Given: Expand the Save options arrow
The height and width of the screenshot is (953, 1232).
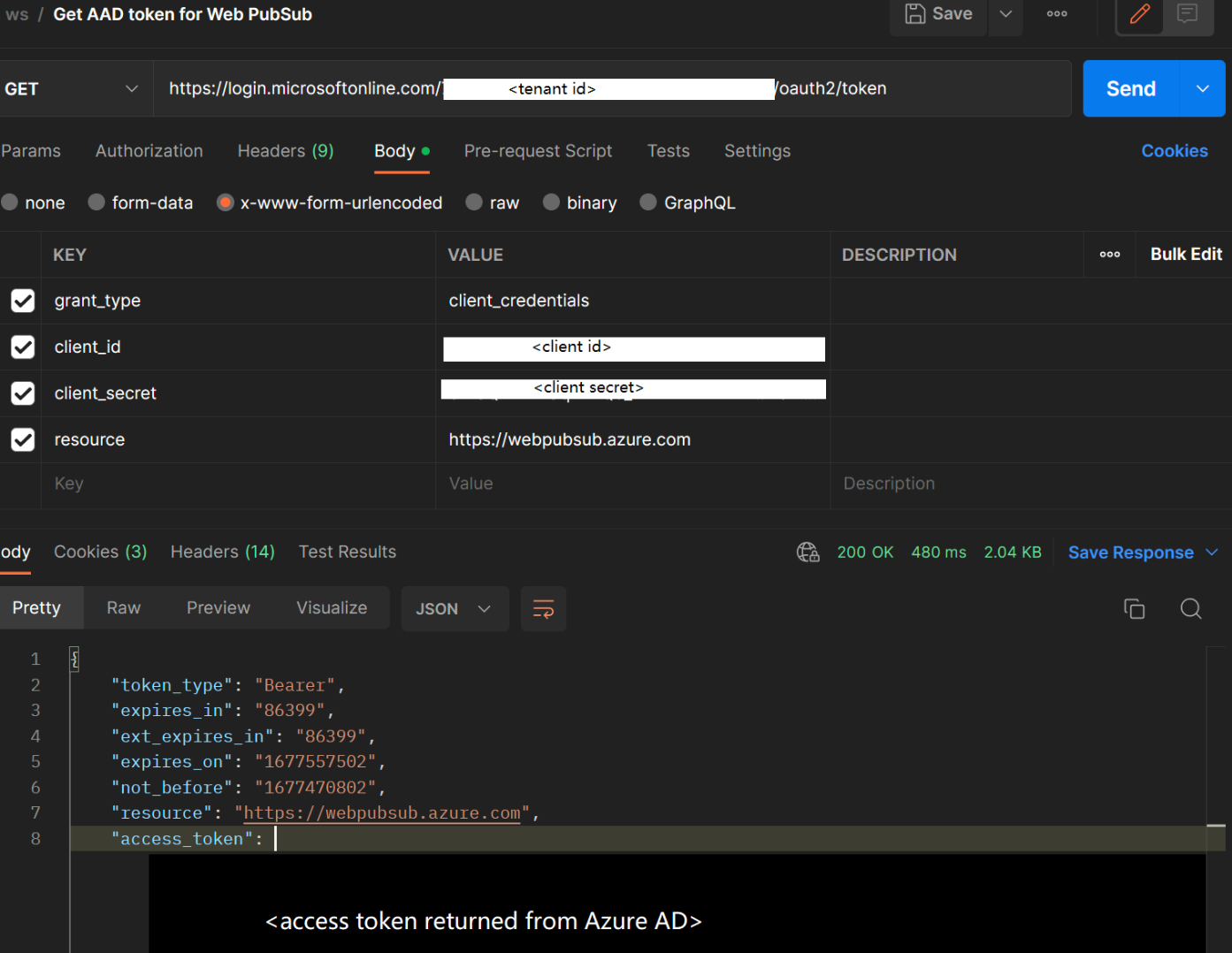Looking at the screenshot, I should pyautogui.click(x=1006, y=14).
